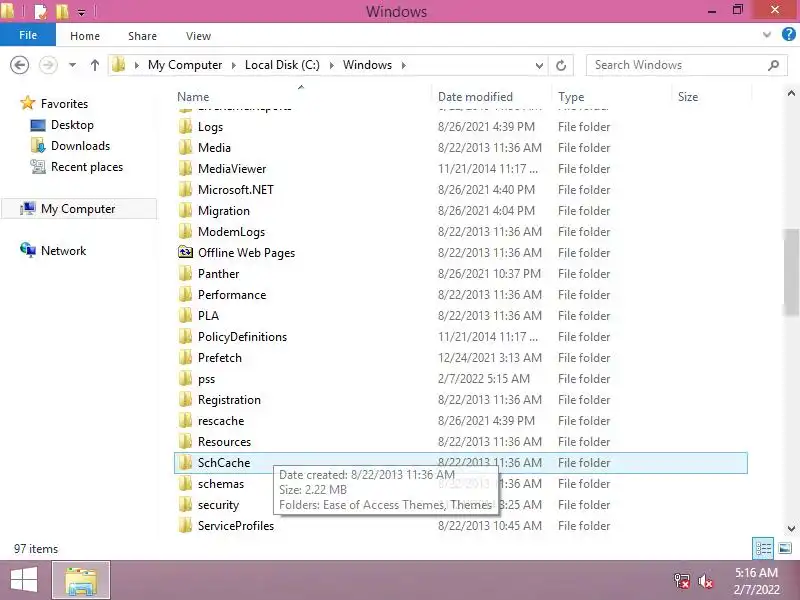Select the Registration folder name
The height and width of the screenshot is (600, 800).
click(x=229, y=399)
